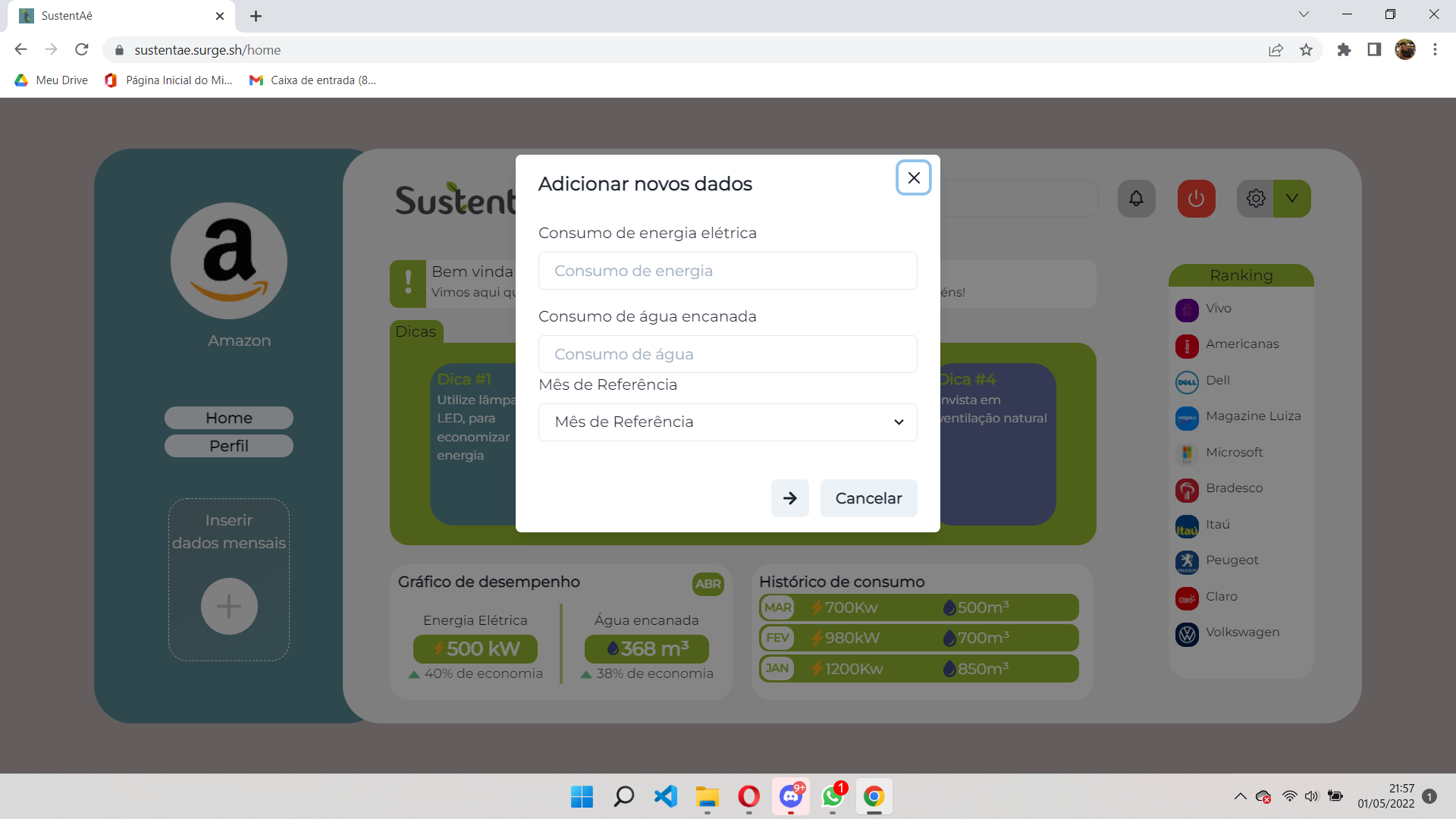
Task: Open the Mês de Referência dropdown
Action: click(727, 422)
